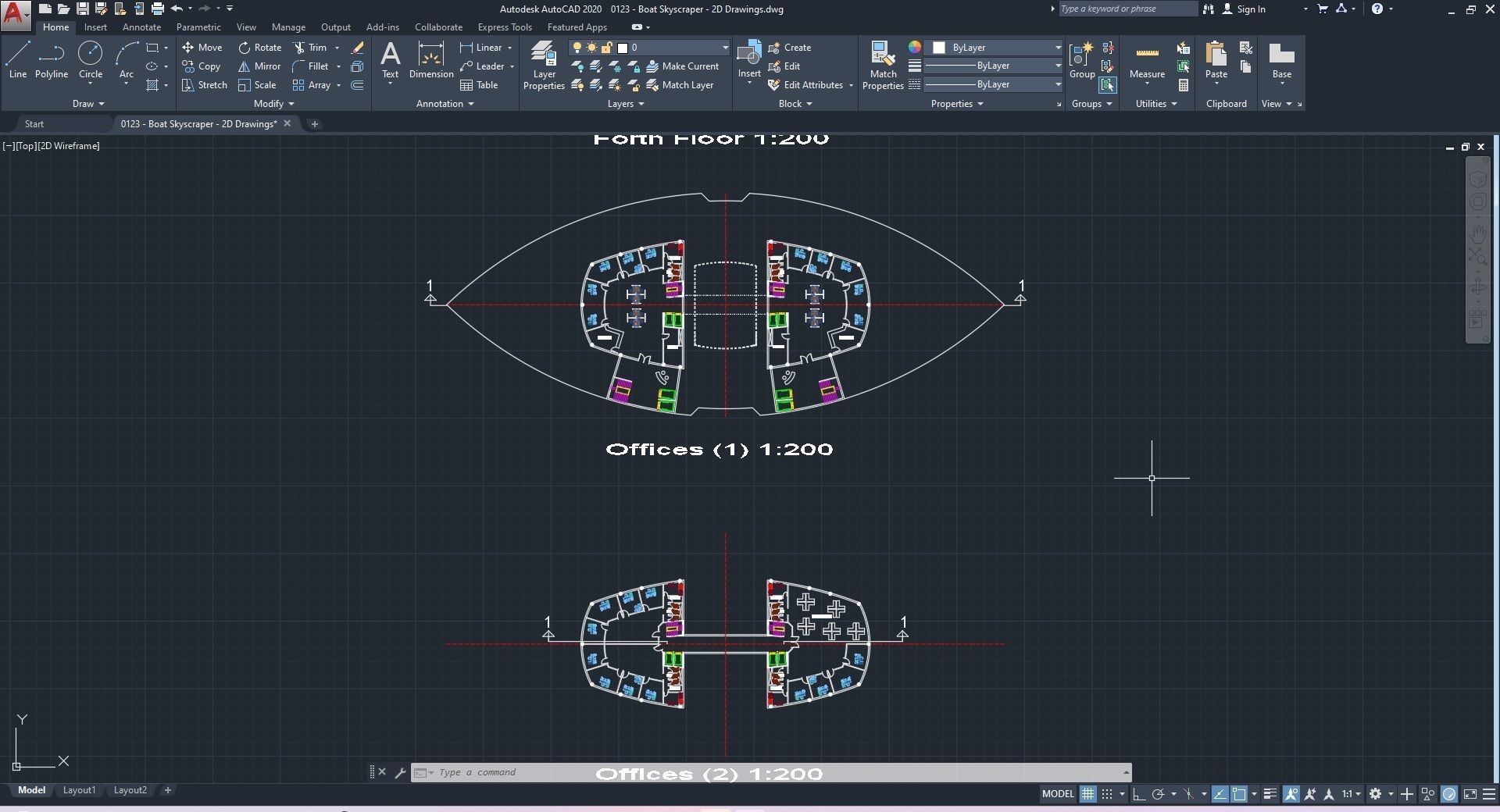Select the Rotate tool

click(x=260, y=48)
